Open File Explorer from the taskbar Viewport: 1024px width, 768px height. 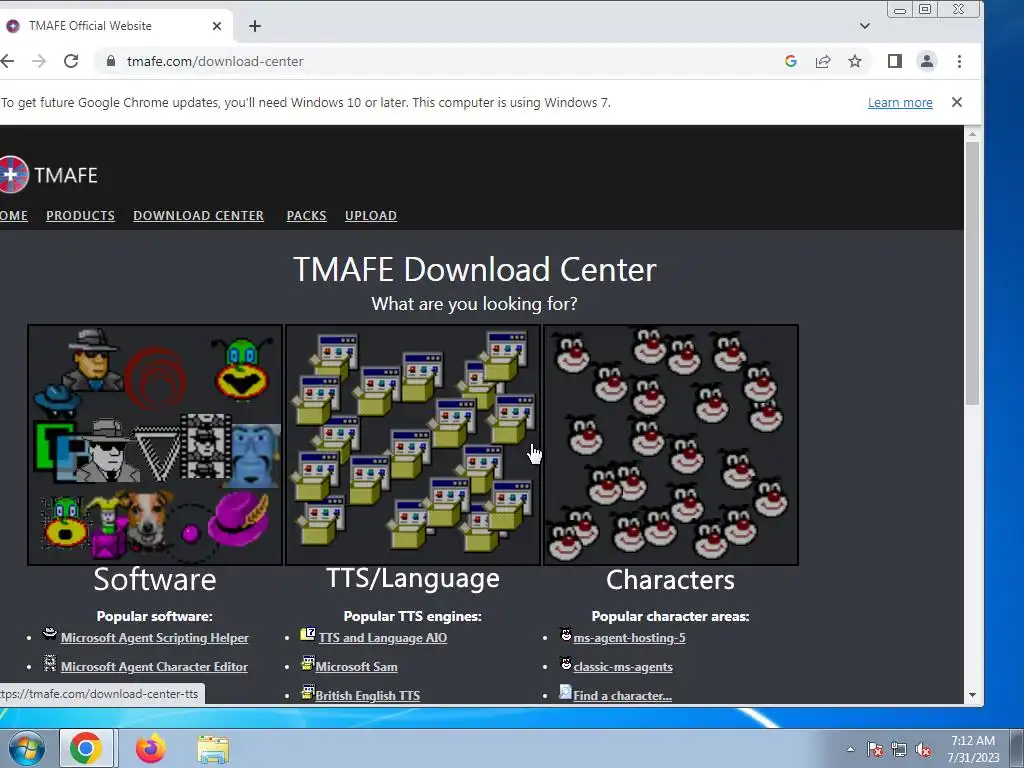(213, 749)
